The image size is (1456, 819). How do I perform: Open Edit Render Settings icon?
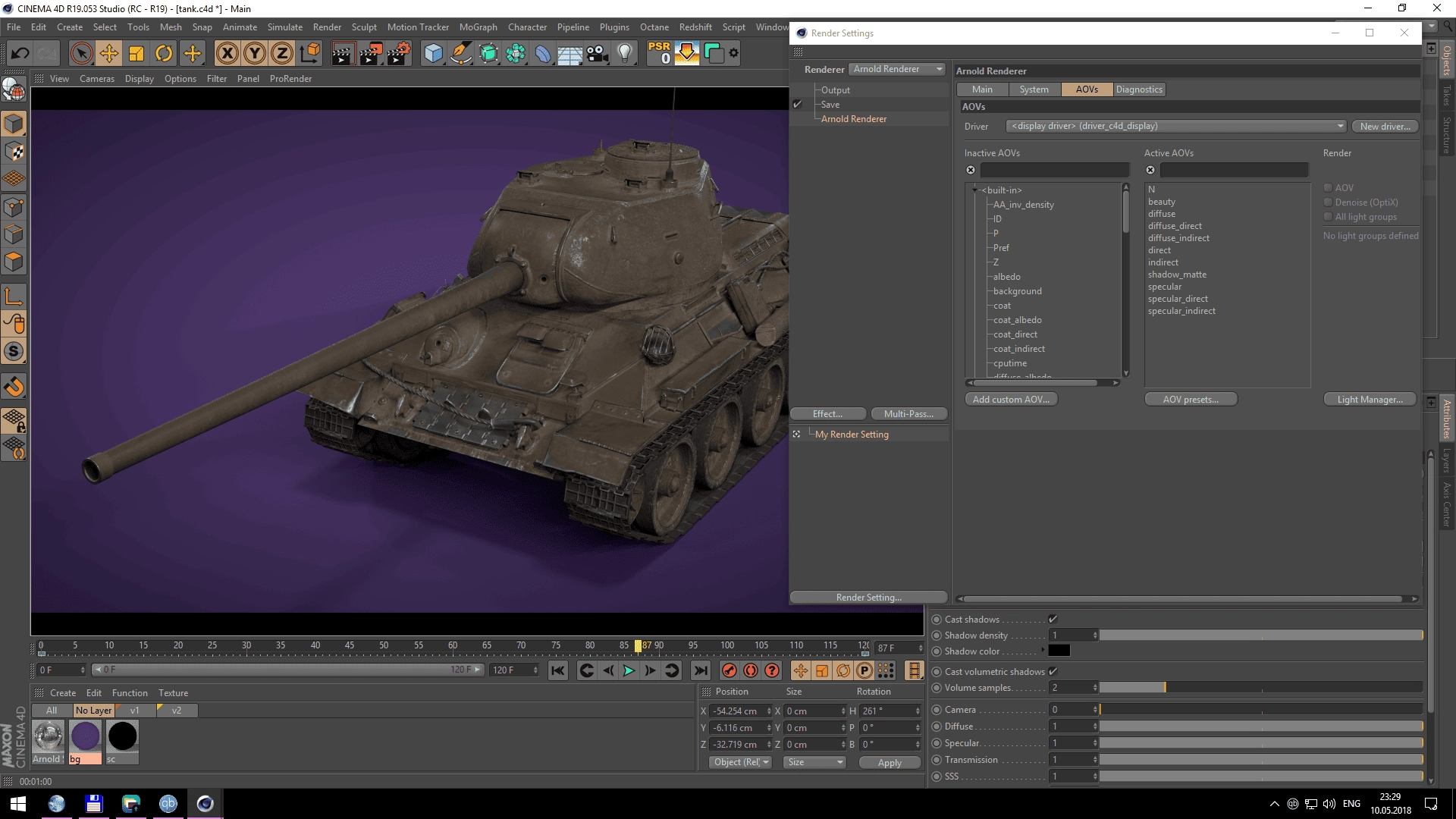398,53
